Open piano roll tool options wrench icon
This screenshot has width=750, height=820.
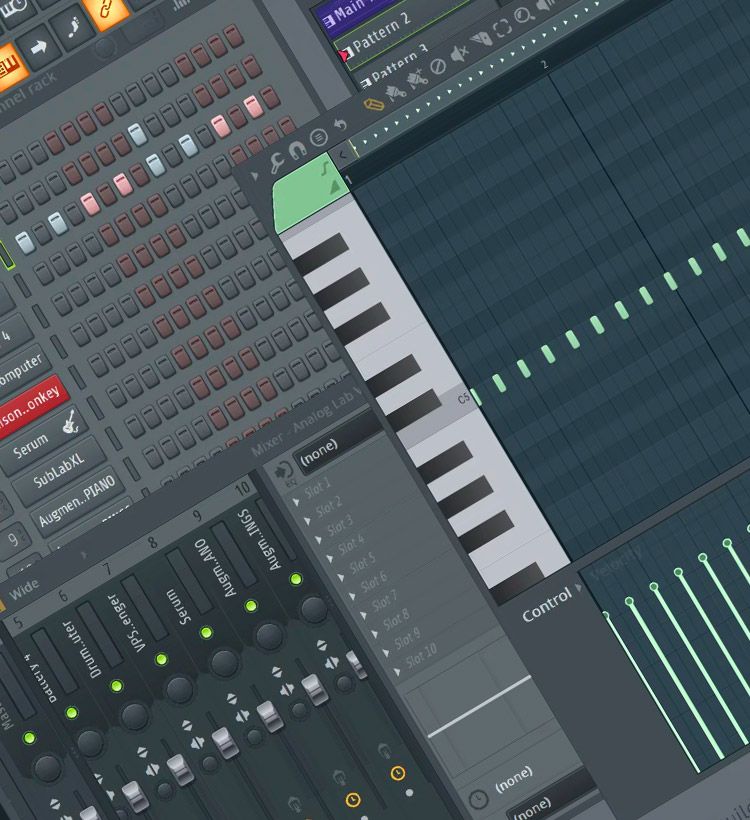(277, 163)
